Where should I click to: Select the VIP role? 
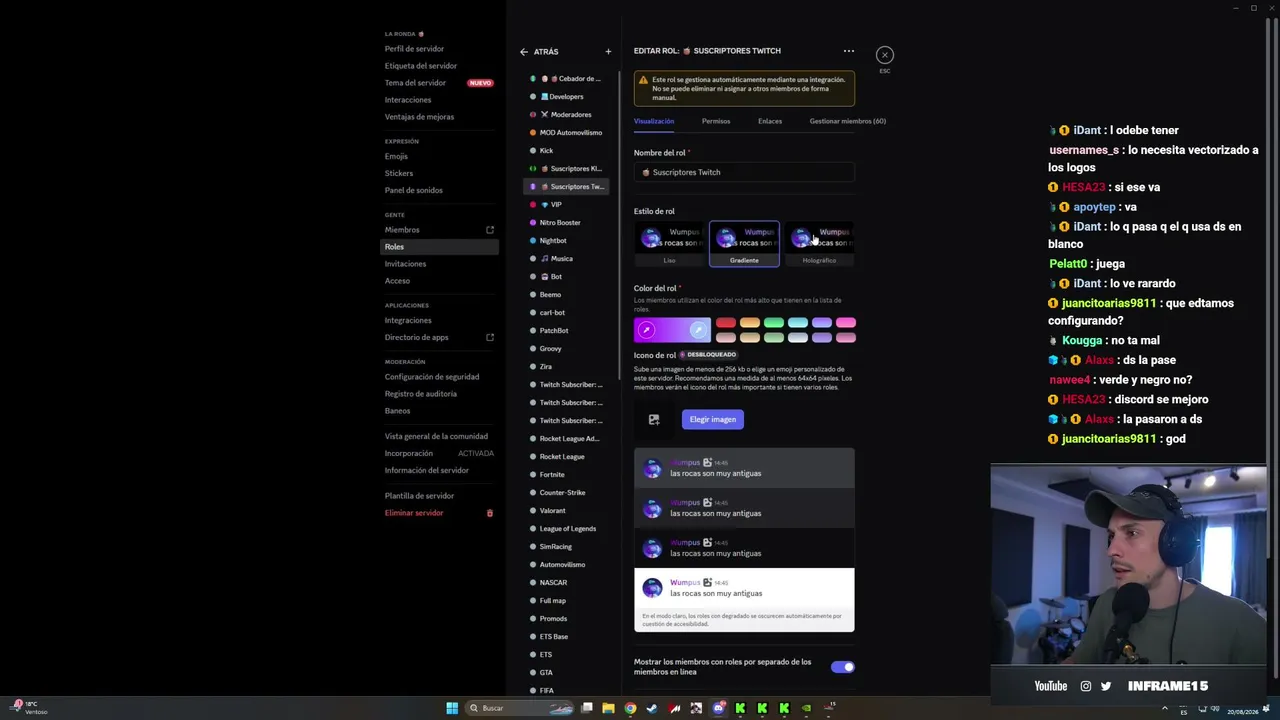[x=567, y=205]
